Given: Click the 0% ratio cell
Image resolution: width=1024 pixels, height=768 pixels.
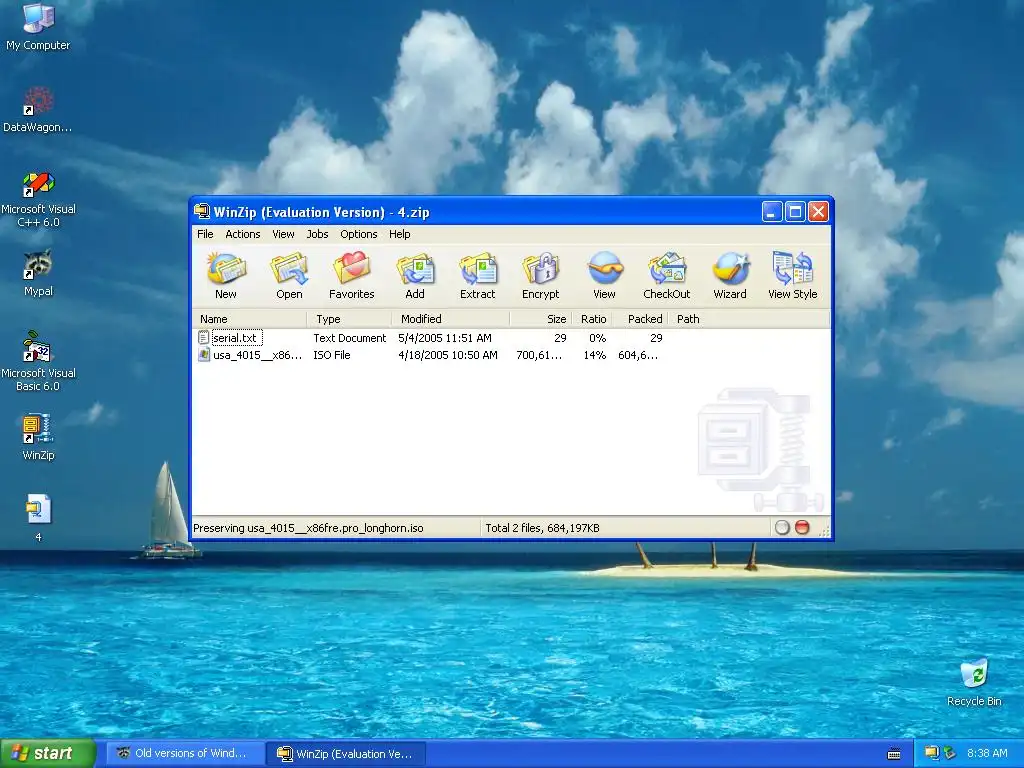Looking at the screenshot, I should pyautogui.click(x=598, y=338).
